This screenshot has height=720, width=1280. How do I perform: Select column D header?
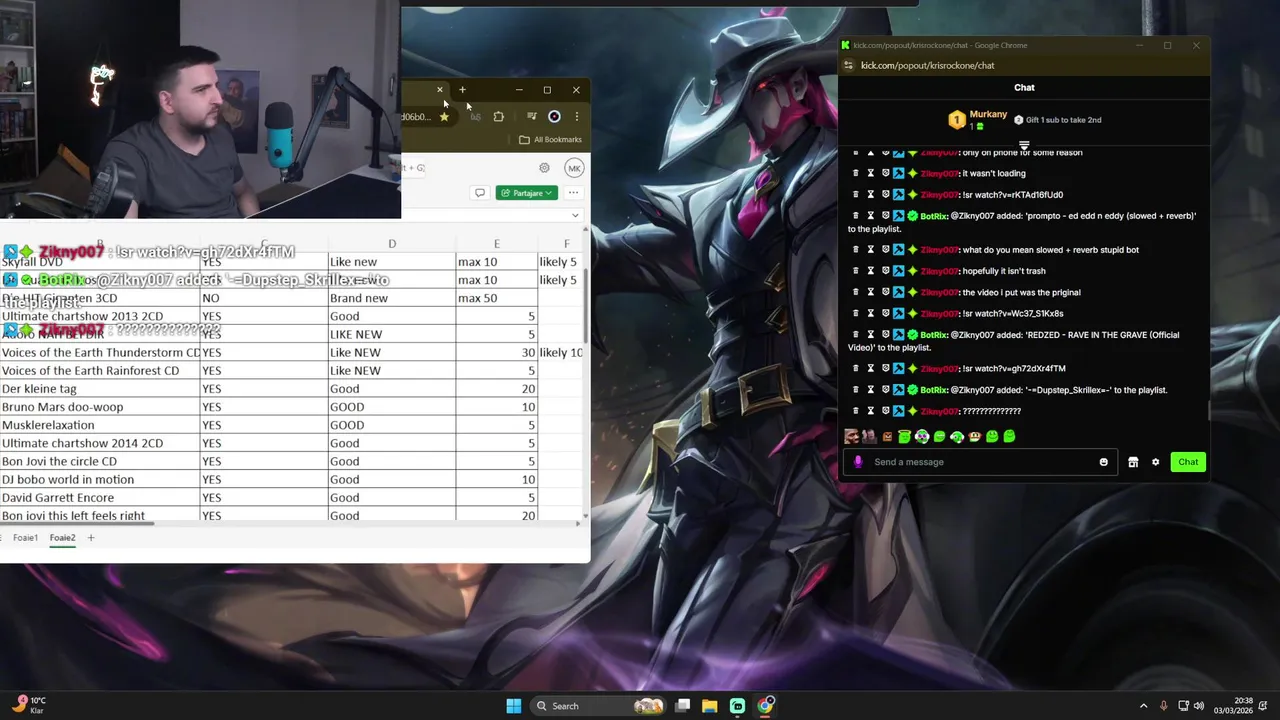pos(392,244)
